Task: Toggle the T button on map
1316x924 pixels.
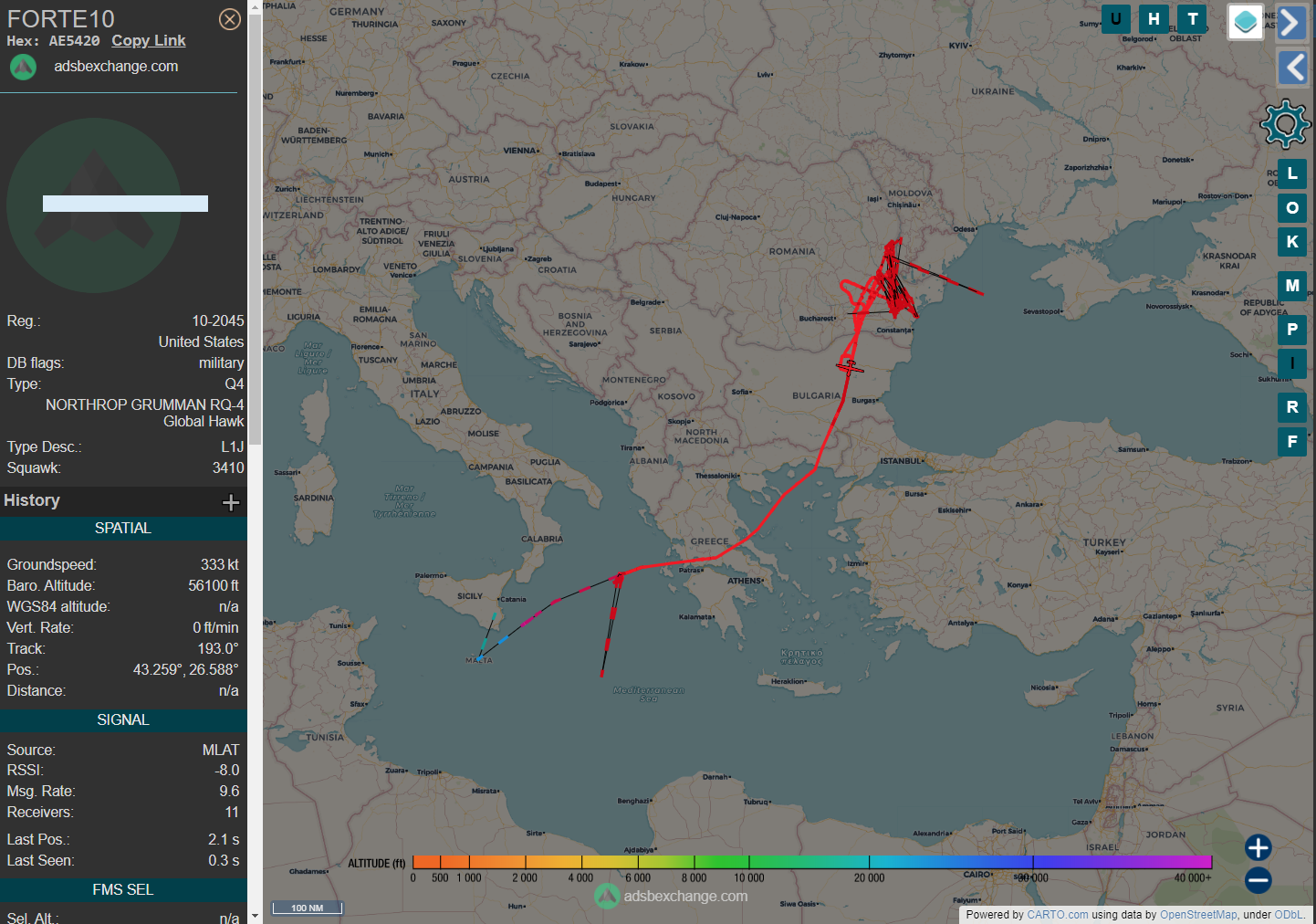Action: coord(1192,18)
